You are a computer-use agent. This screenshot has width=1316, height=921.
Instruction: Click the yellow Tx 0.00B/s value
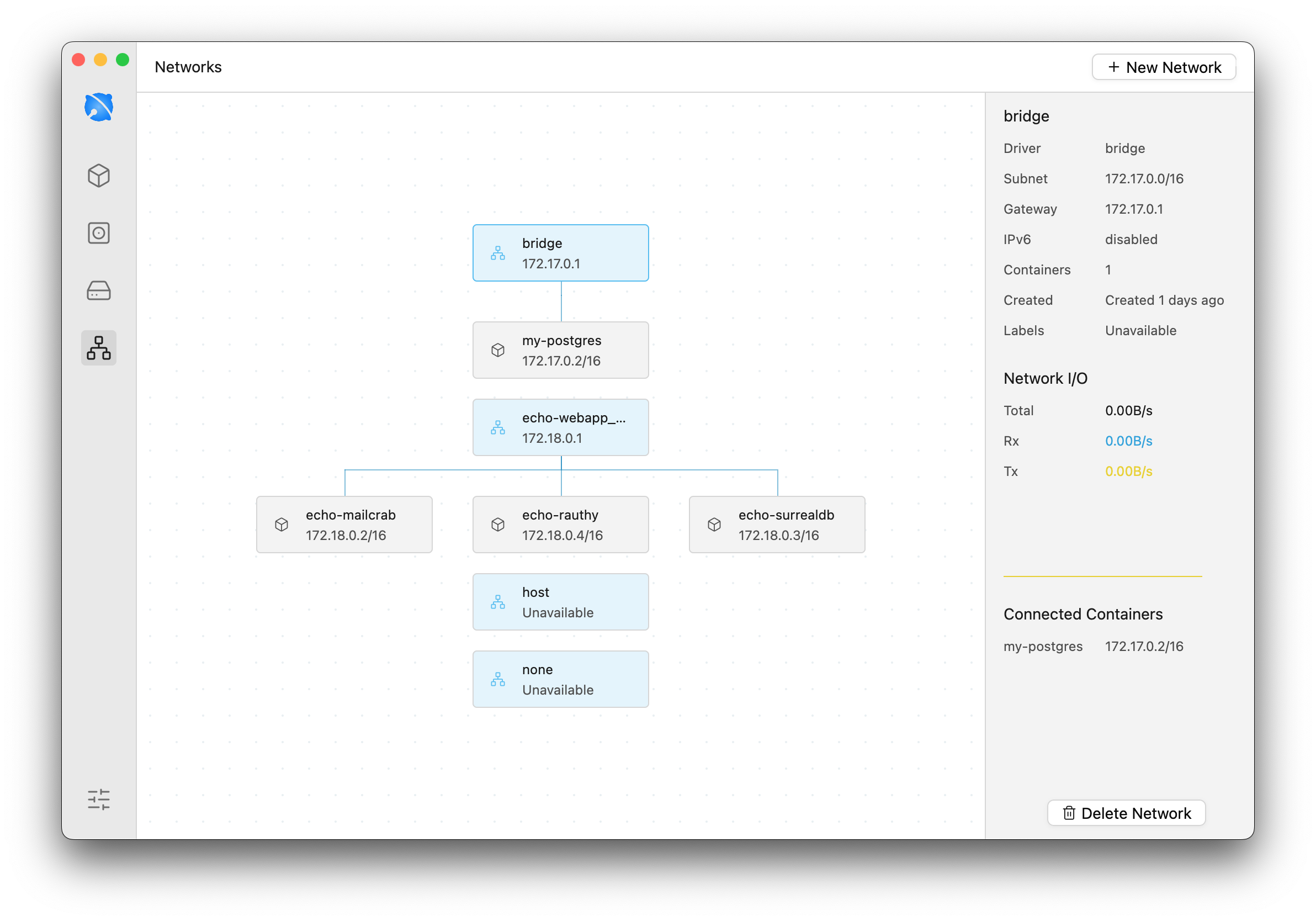pyautogui.click(x=1128, y=471)
